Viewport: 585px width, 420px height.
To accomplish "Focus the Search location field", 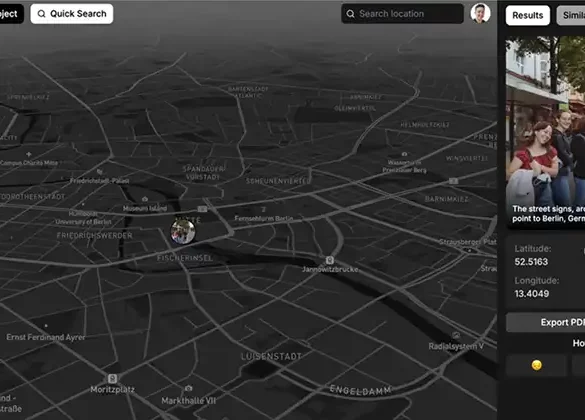I will pyautogui.click(x=402, y=14).
